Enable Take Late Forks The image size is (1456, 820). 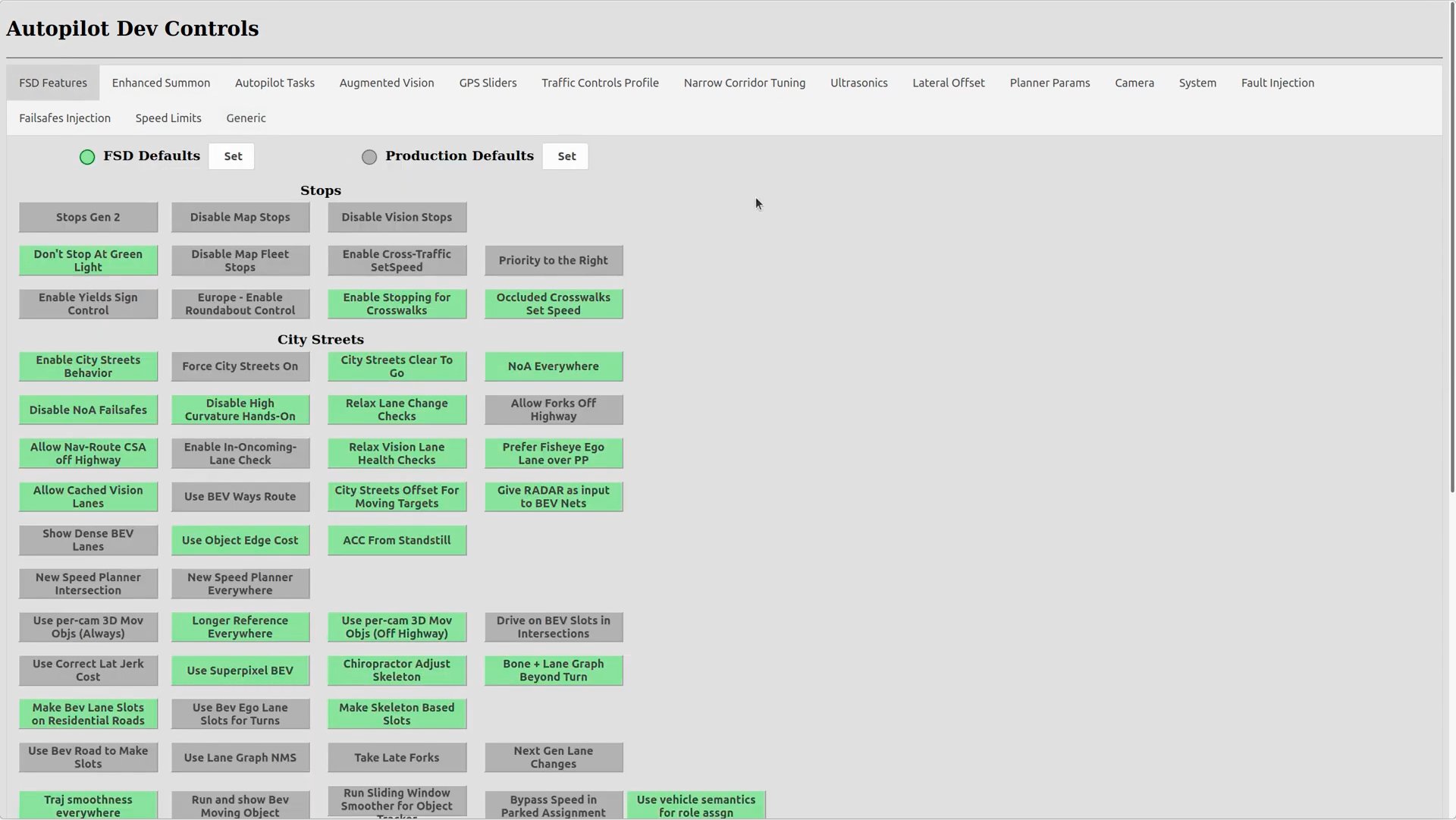pyautogui.click(x=397, y=758)
